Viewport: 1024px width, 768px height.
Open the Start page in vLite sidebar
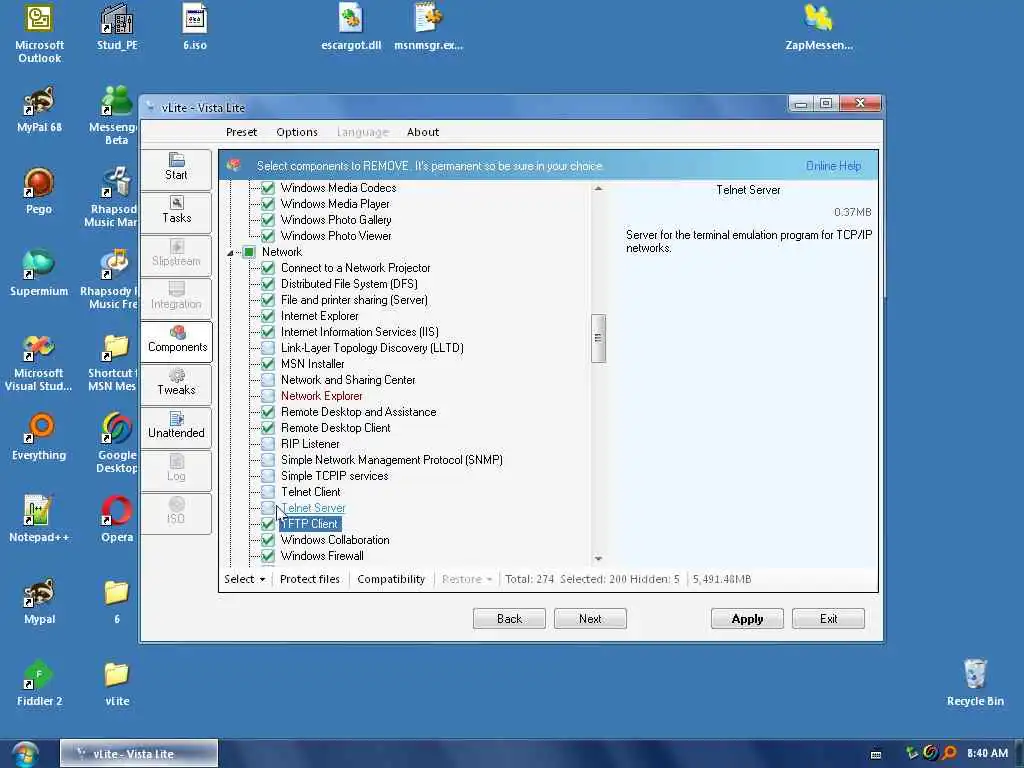[176, 168]
